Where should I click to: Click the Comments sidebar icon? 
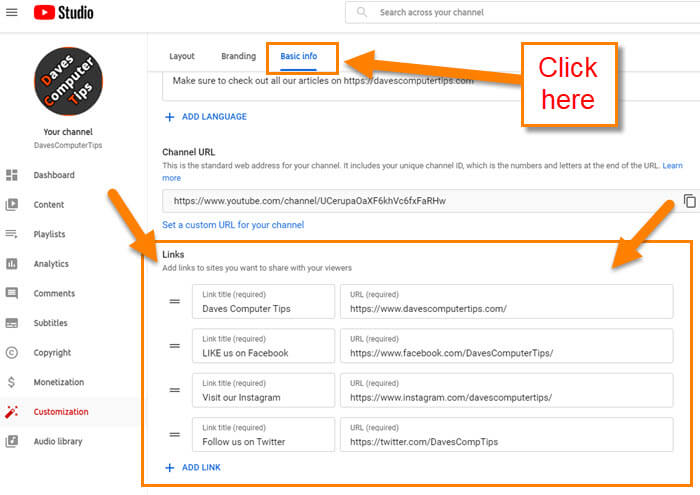pyautogui.click(x=12, y=293)
